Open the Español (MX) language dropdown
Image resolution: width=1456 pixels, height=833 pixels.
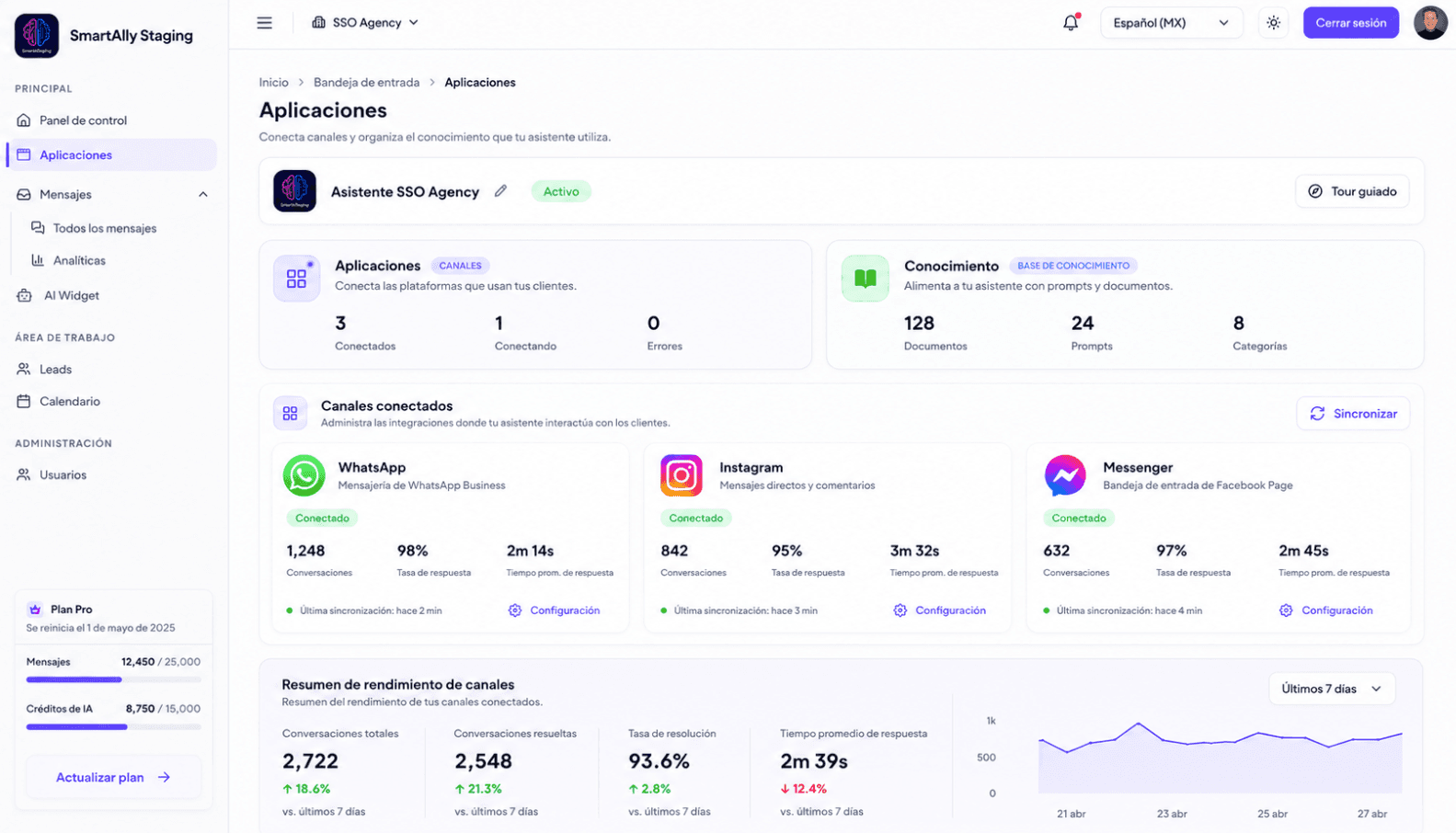[x=1171, y=23]
